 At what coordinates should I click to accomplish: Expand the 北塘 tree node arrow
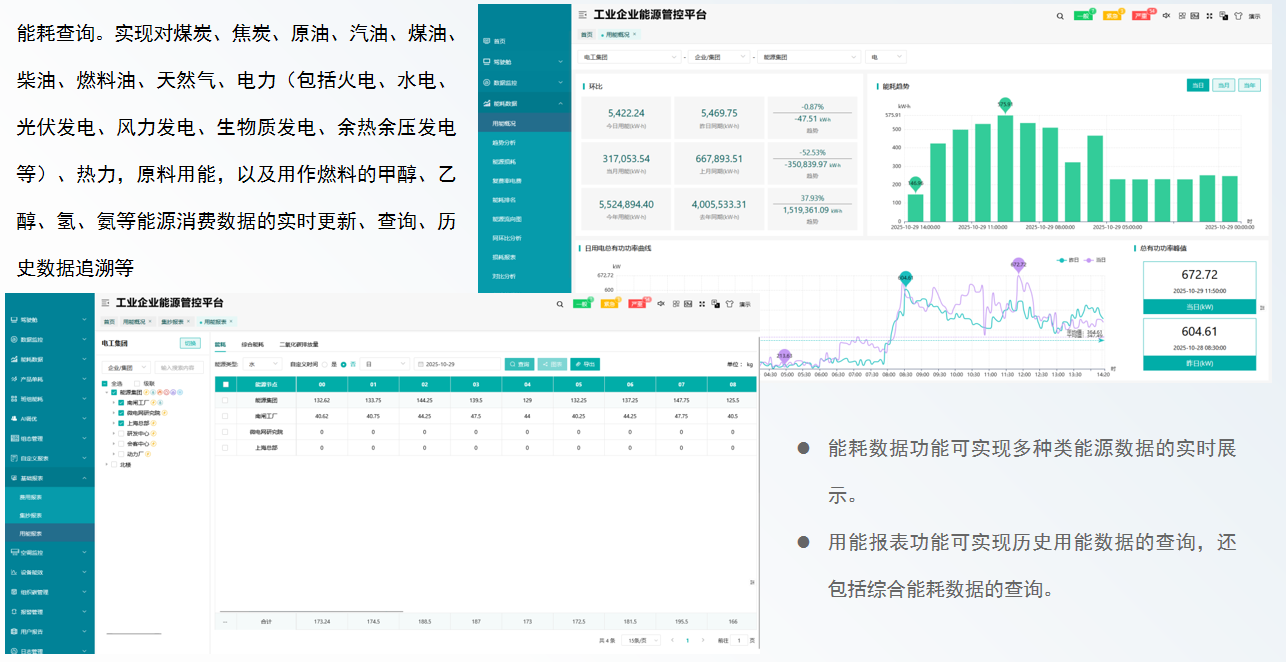[x=106, y=464]
